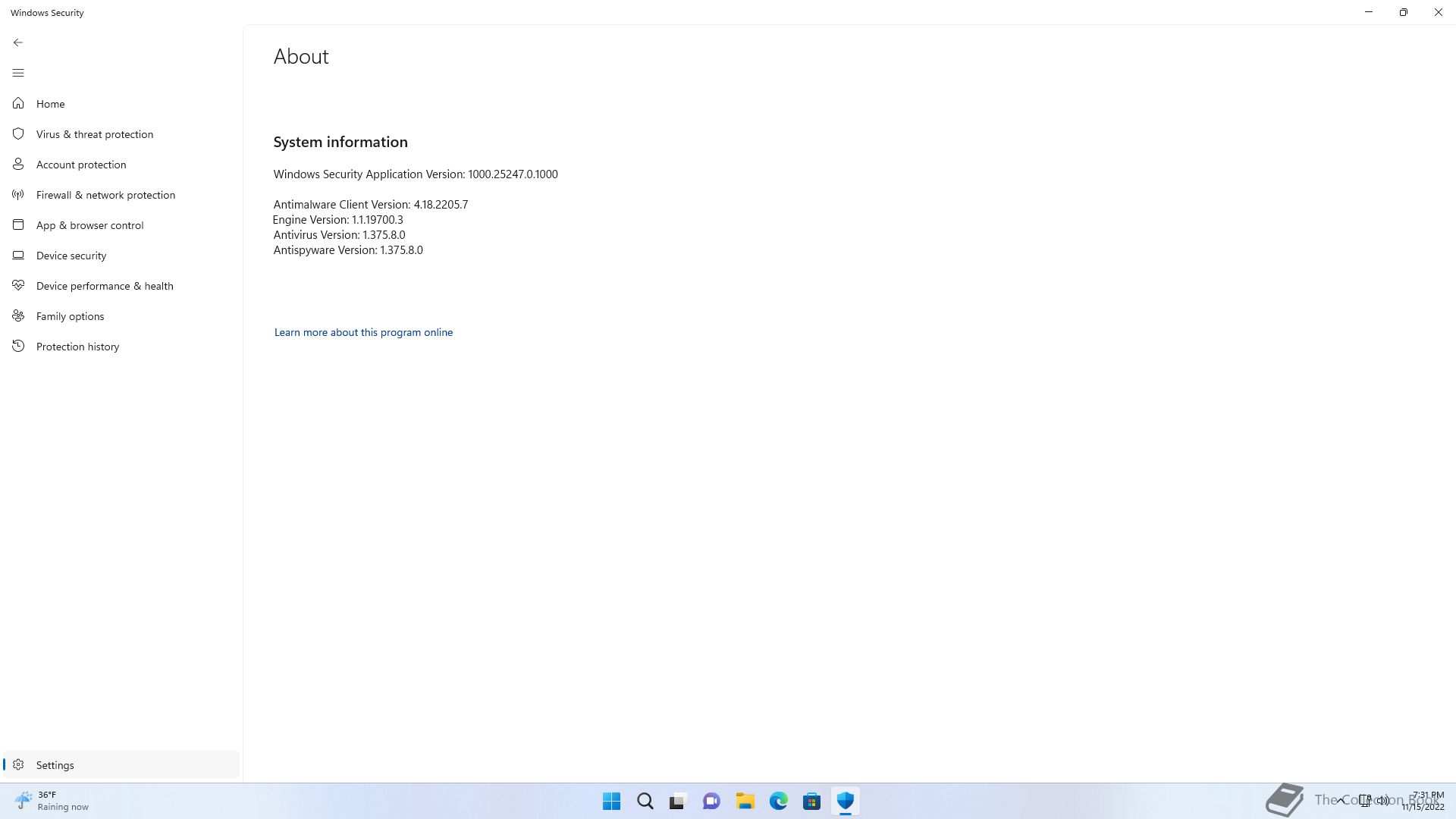Click the About page heading
The width and height of the screenshot is (1456, 819).
pos(301,56)
